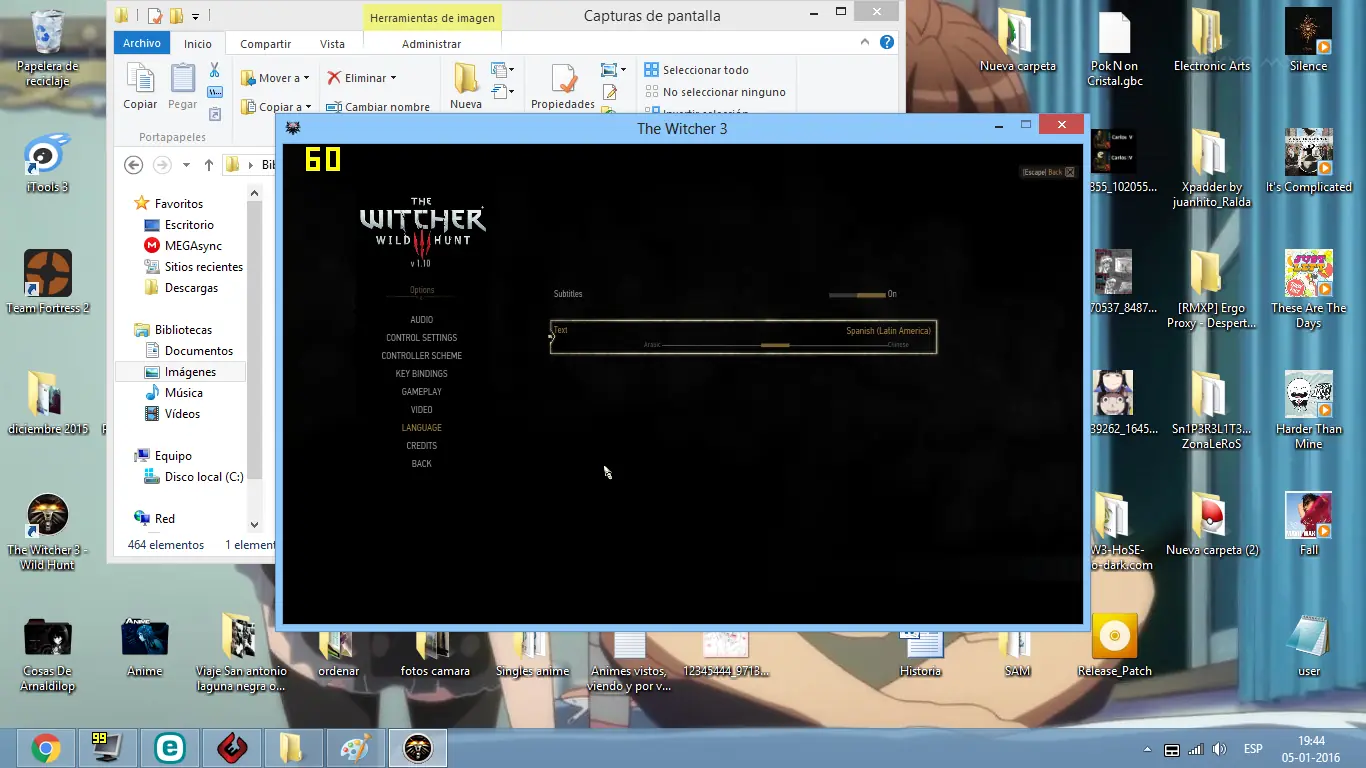Click the Cut scissors icon in the ribbon

214,70
